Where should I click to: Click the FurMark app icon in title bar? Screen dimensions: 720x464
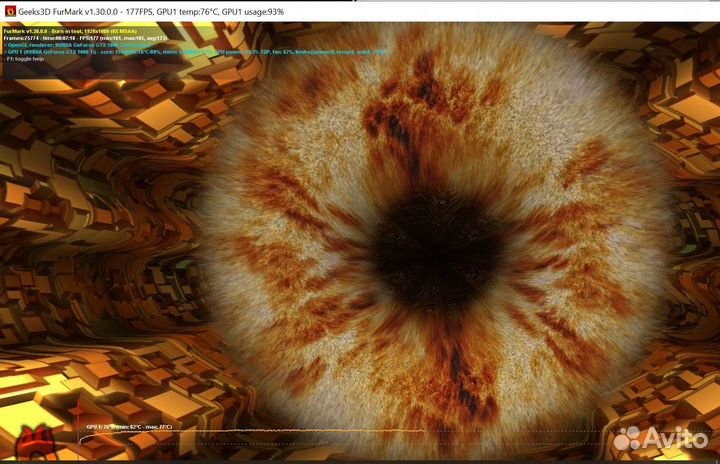(9, 11)
